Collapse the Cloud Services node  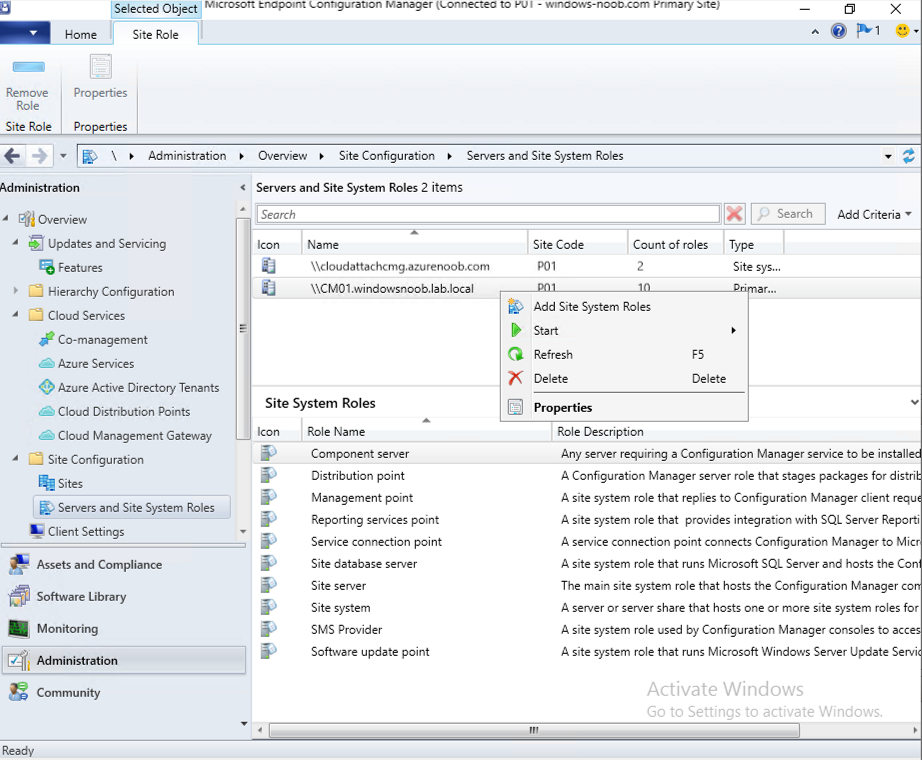(16, 315)
